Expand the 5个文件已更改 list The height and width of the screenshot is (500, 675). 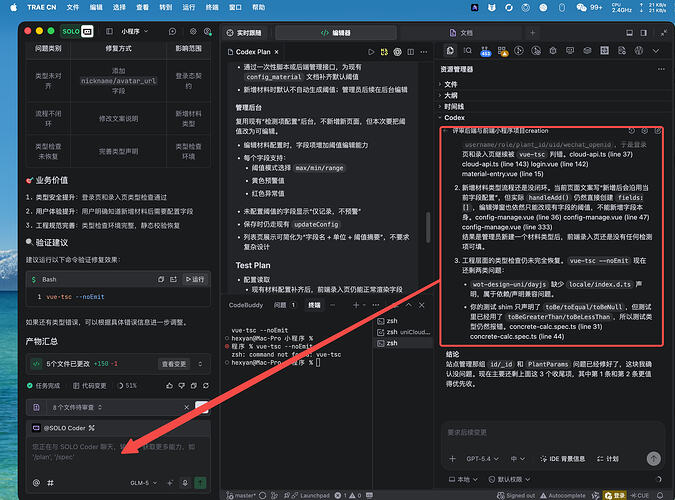[x=200, y=364]
